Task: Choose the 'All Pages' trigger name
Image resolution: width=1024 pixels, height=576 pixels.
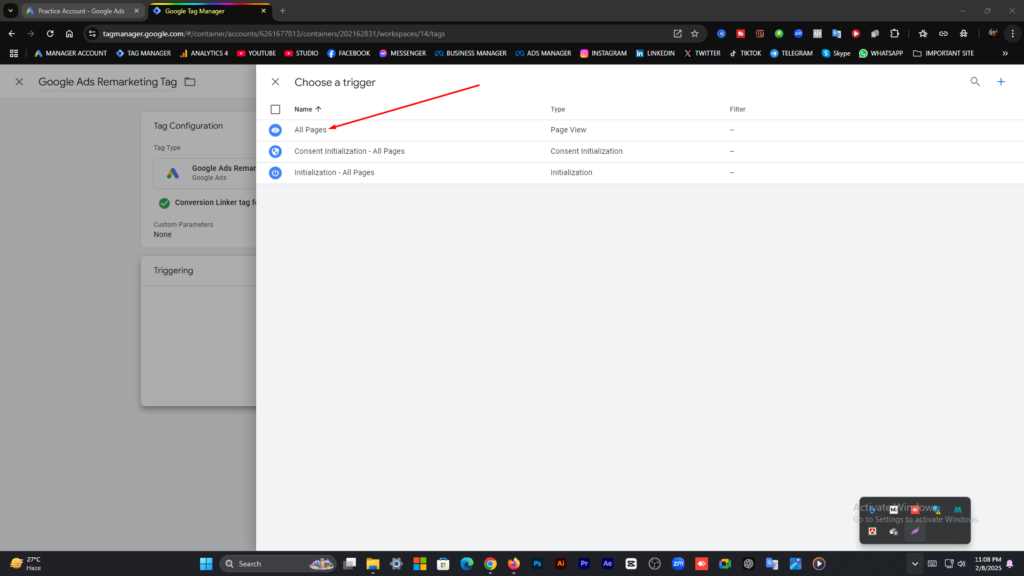Action: (310, 130)
